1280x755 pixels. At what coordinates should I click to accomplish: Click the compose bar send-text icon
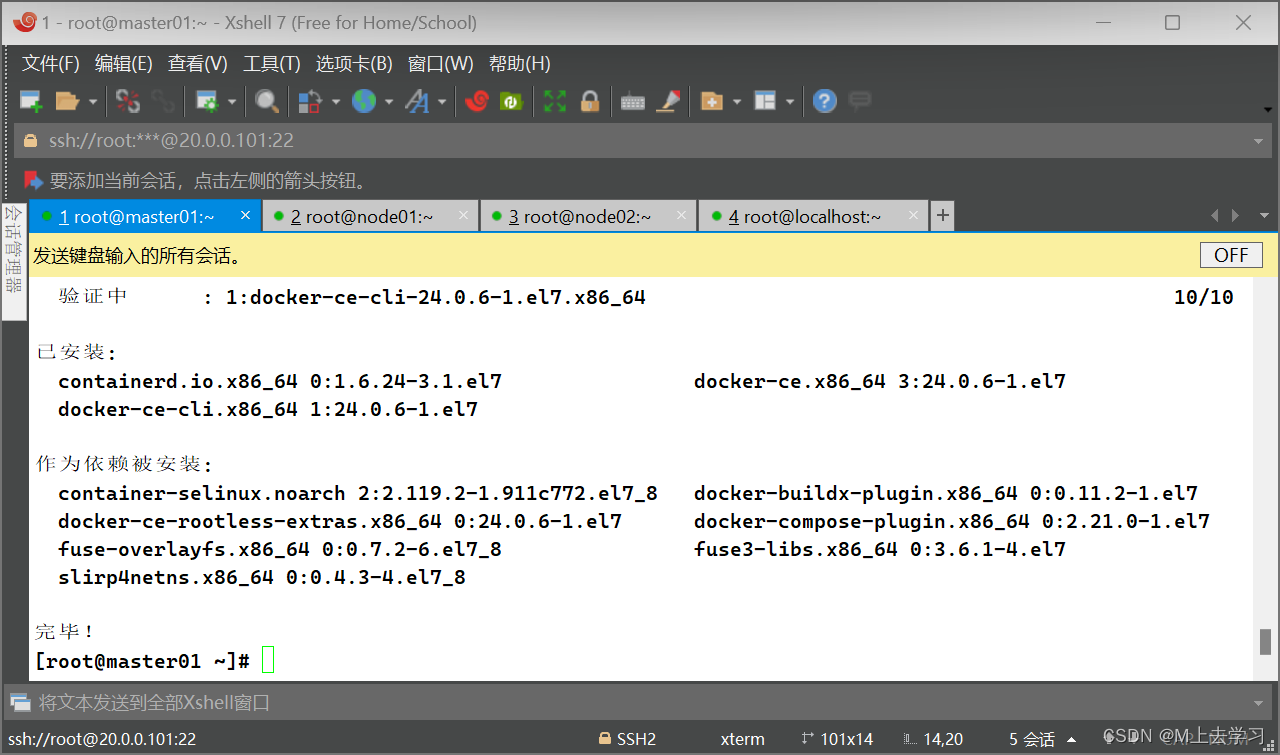[20, 702]
